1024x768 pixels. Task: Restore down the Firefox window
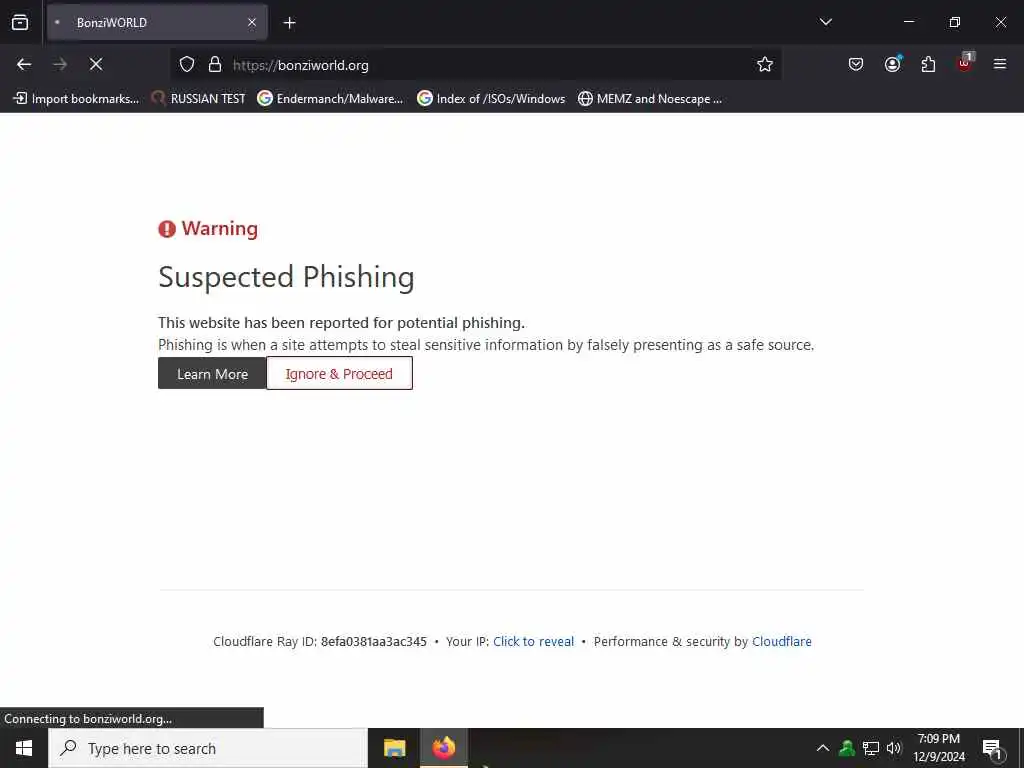(954, 22)
